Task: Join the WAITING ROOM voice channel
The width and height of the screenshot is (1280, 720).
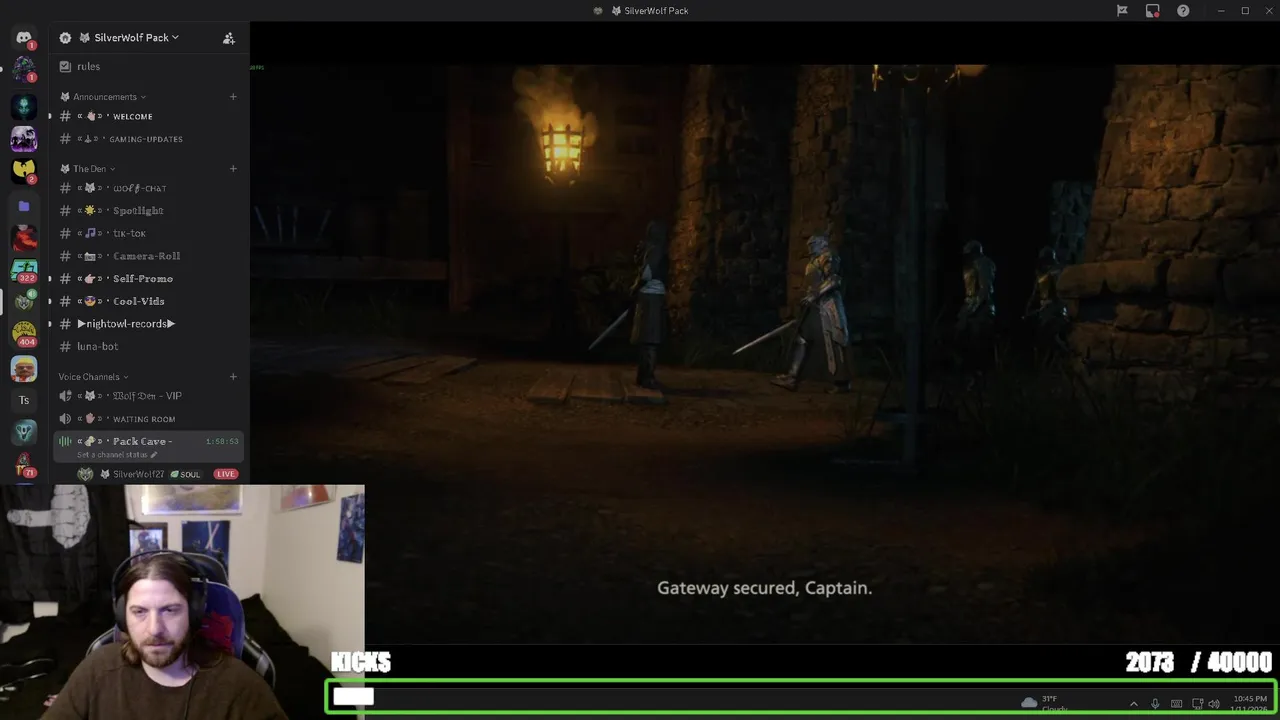Action: coord(150,419)
